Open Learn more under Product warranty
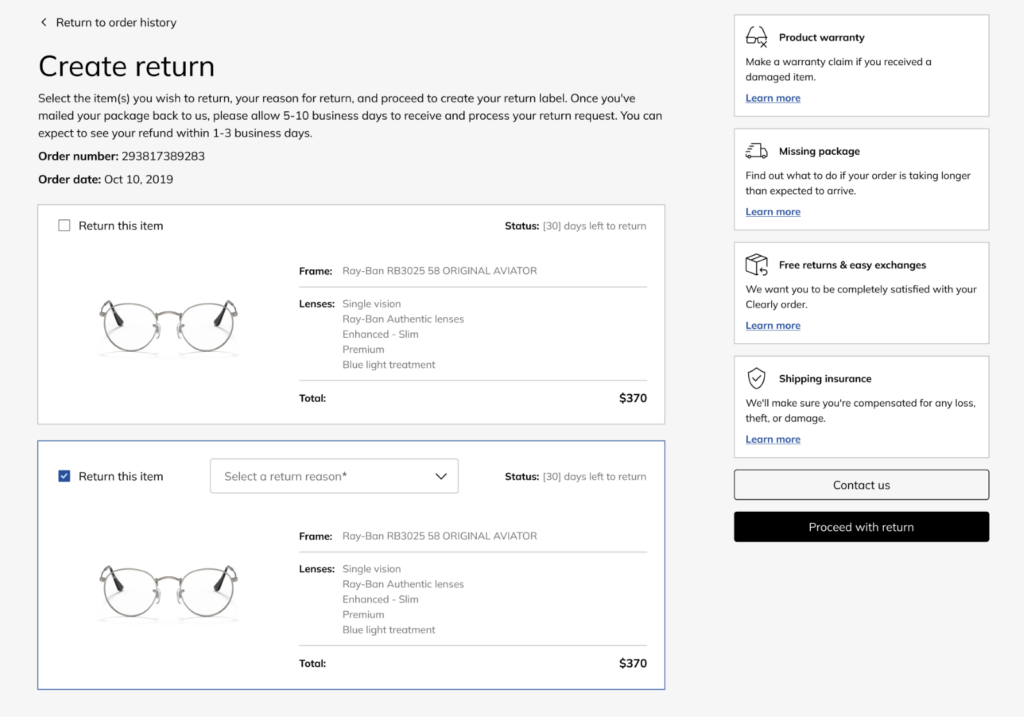Screen dimensions: 1024x717 [x=773, y=98]
